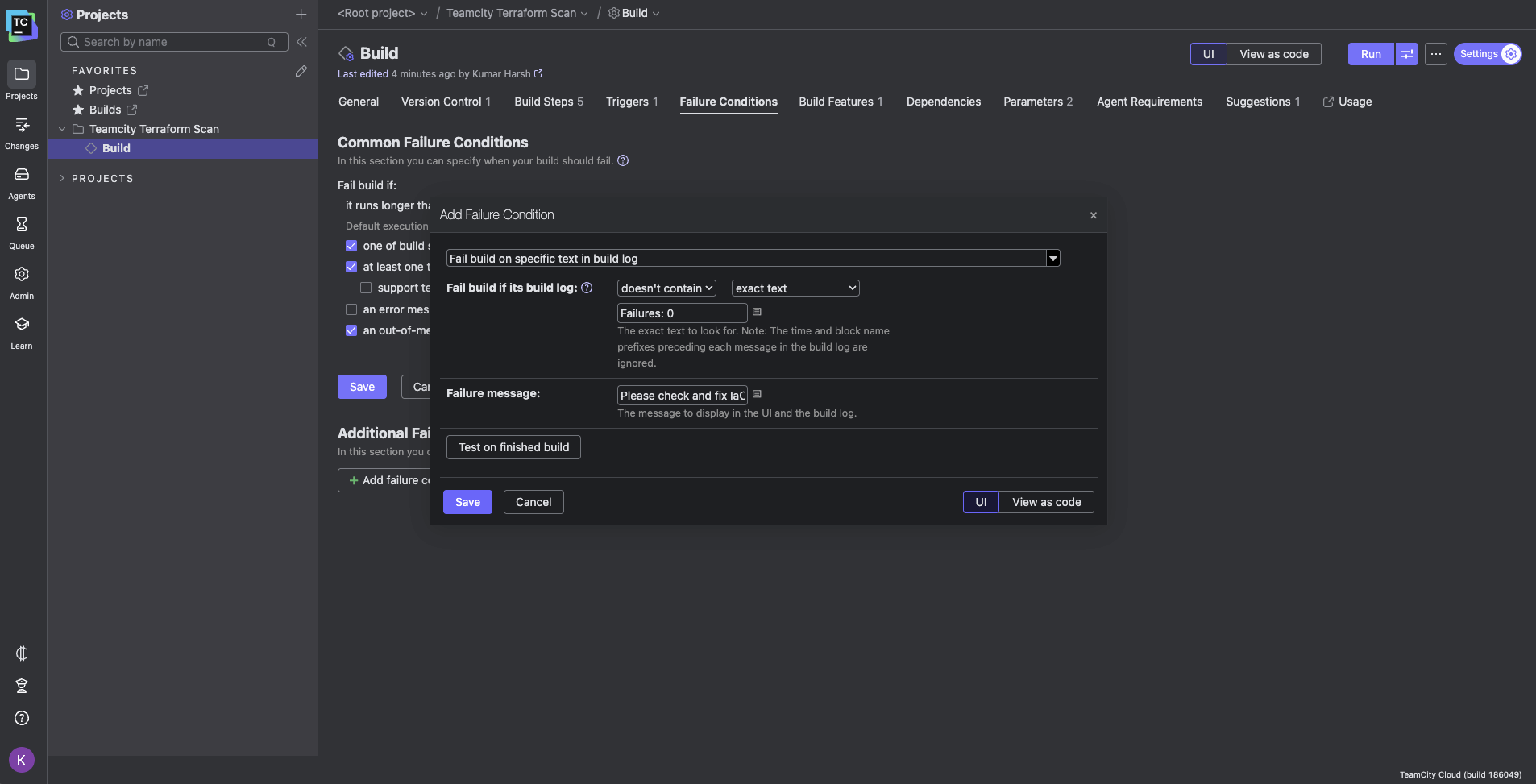The height and width of the screenshot is (784, 1536).
Task: Open the Changes sidebar icon
Action: pyautogui.click(x=22, y=124)
